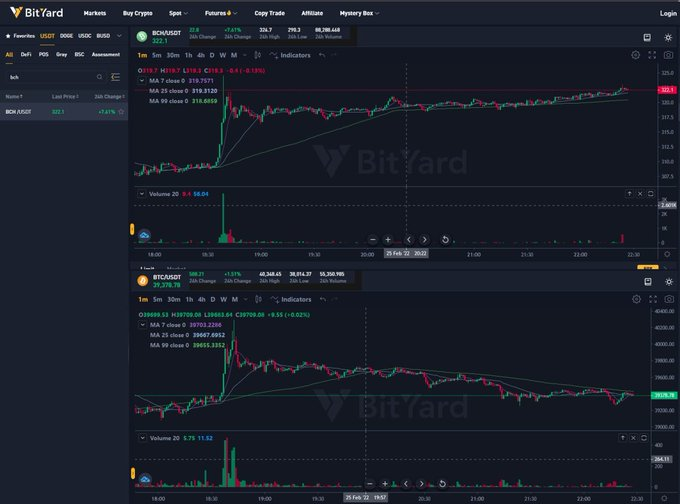Select the DOGE market tab

(66, 36)
